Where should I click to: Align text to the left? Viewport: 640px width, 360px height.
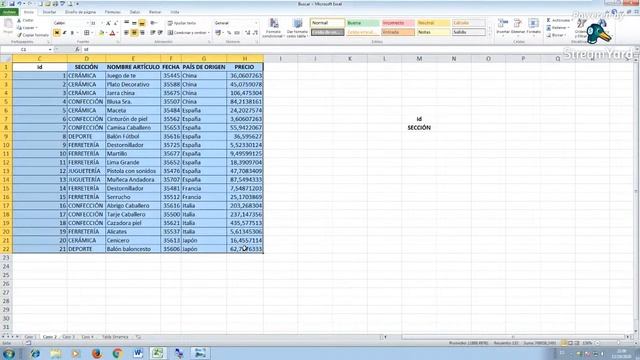click(127, 33)
